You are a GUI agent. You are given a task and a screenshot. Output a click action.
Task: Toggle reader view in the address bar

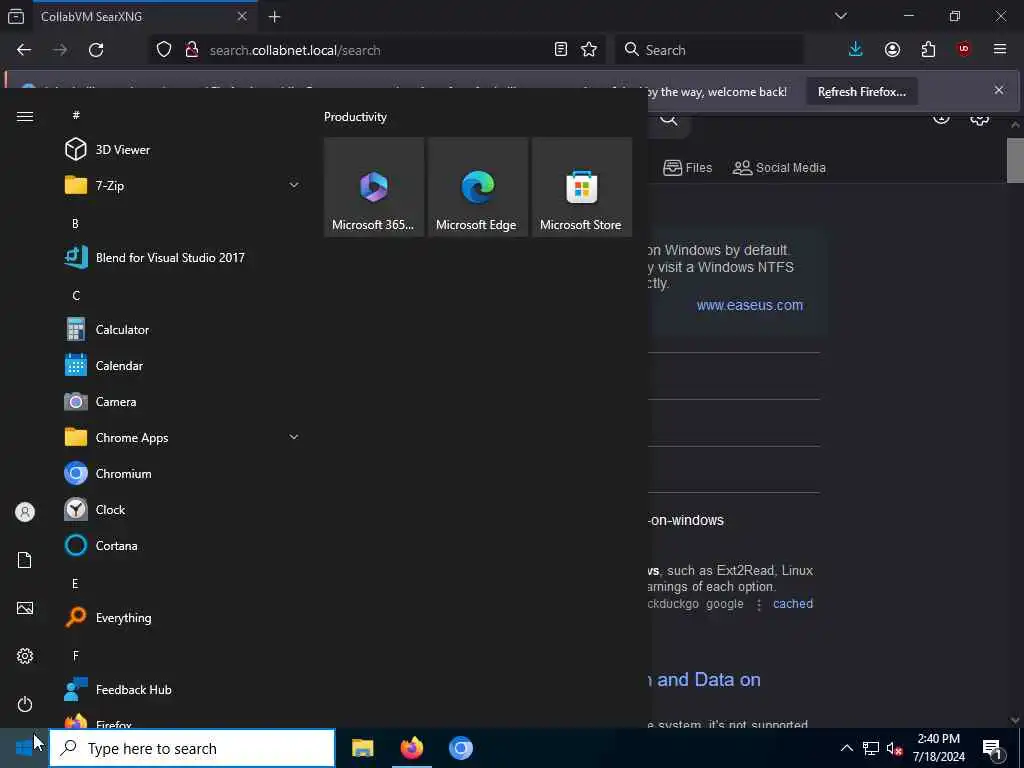pos(560,50)
